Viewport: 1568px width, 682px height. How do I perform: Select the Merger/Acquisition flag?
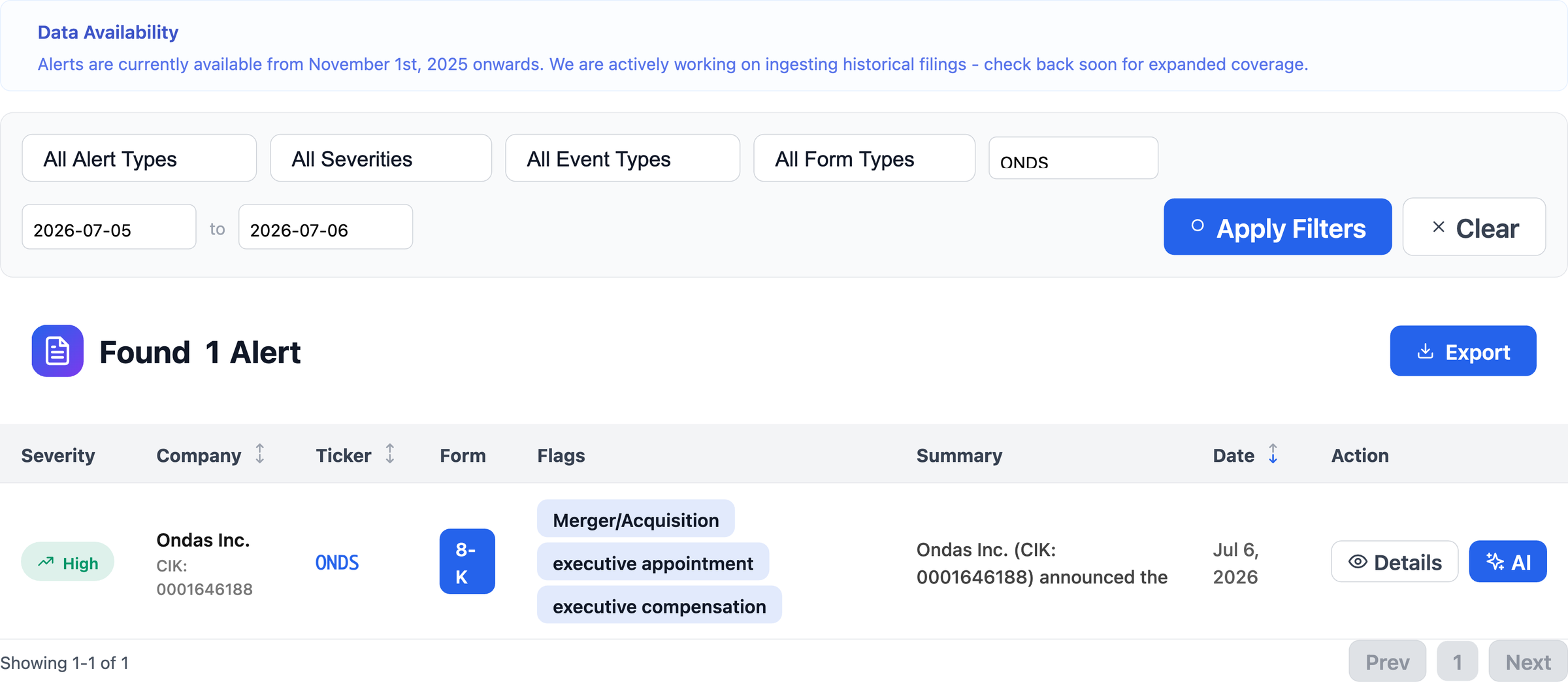[636, 519]
